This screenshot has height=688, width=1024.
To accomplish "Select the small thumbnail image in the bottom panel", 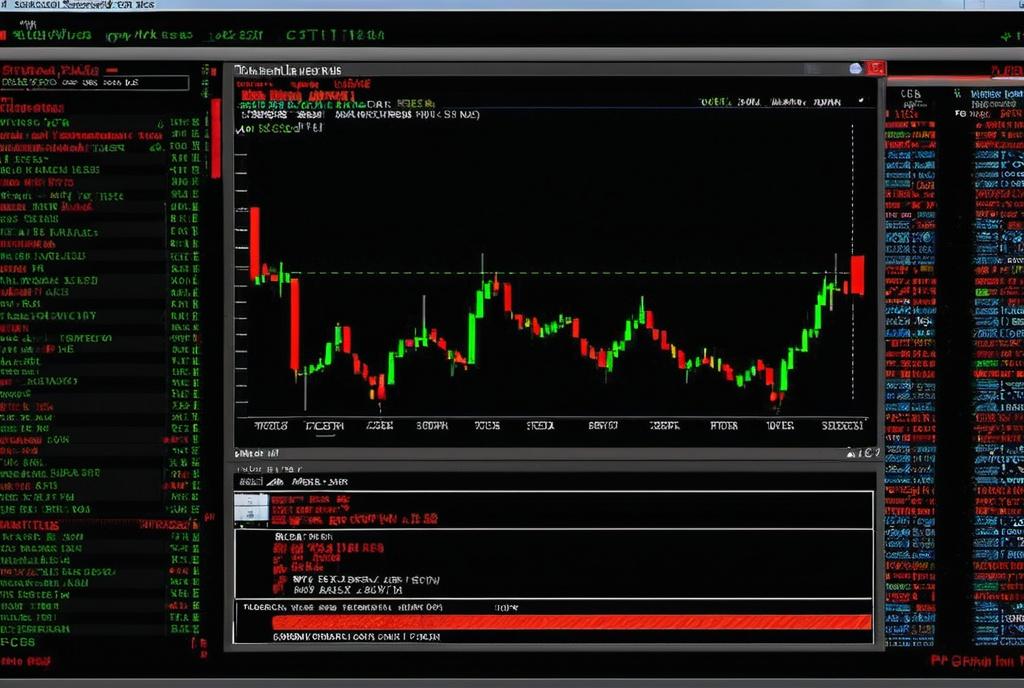I will (251, 508).
